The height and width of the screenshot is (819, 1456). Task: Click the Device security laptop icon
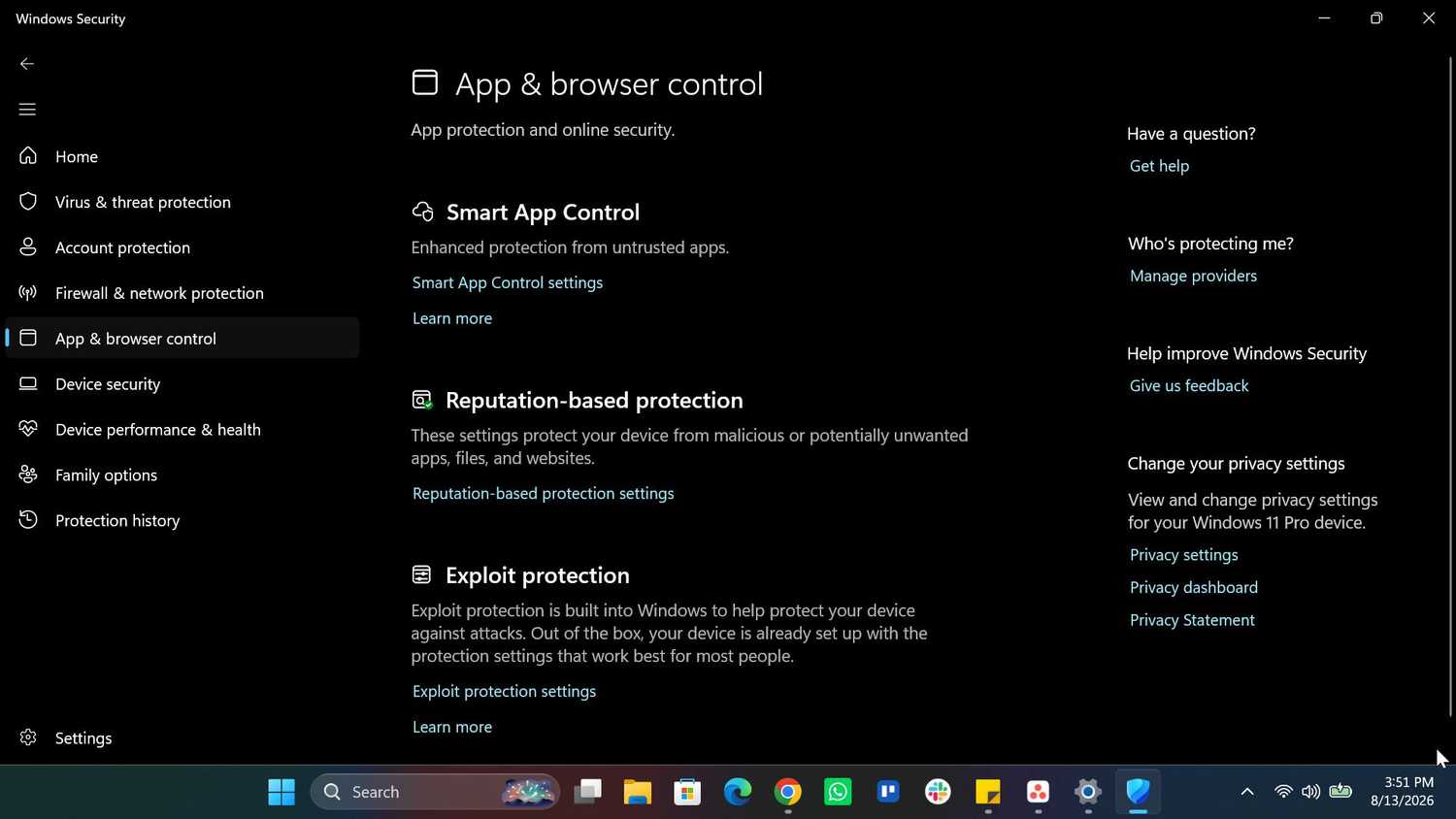[x=28, y=383]
